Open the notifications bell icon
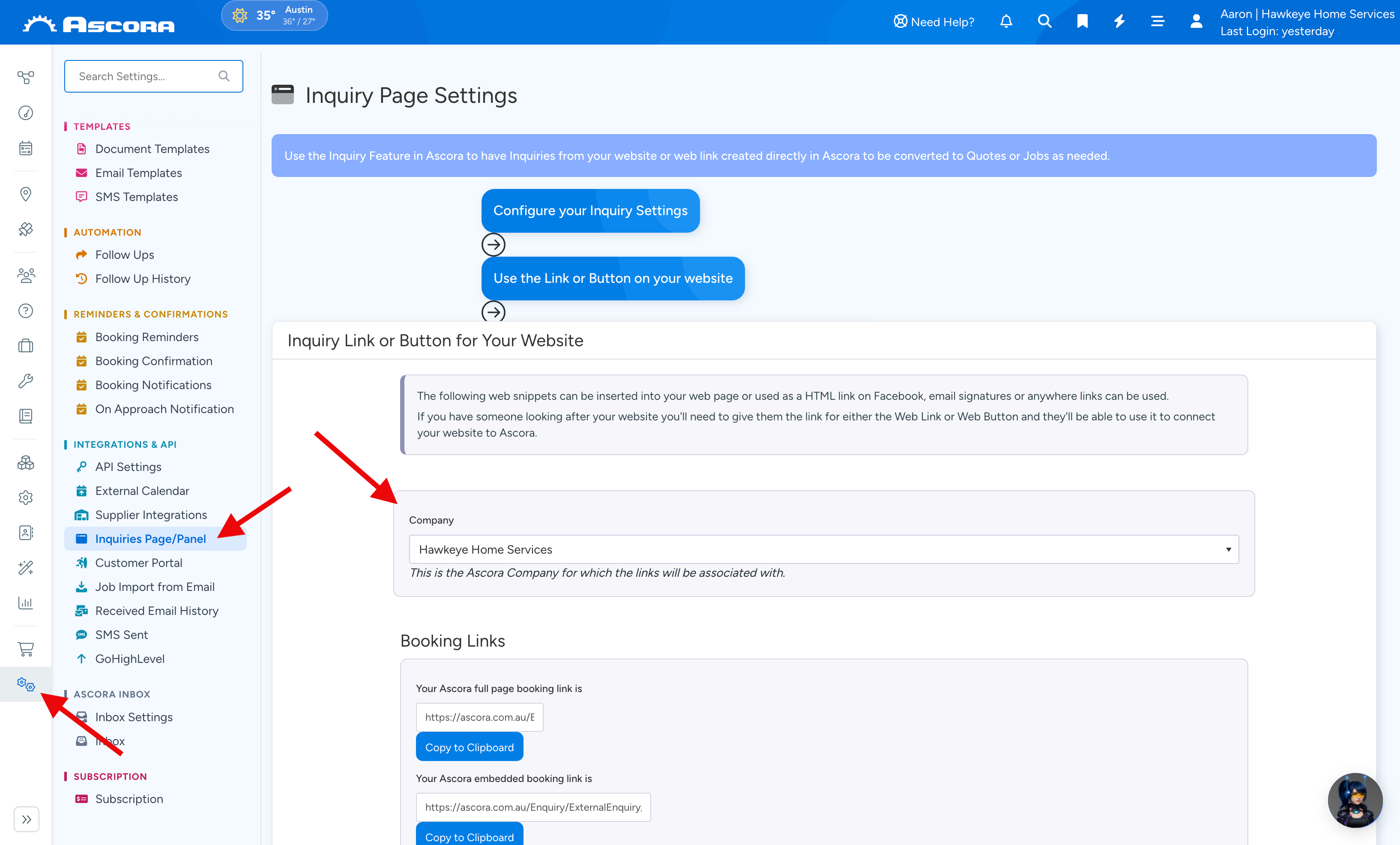 click(x=1006, y=21)
